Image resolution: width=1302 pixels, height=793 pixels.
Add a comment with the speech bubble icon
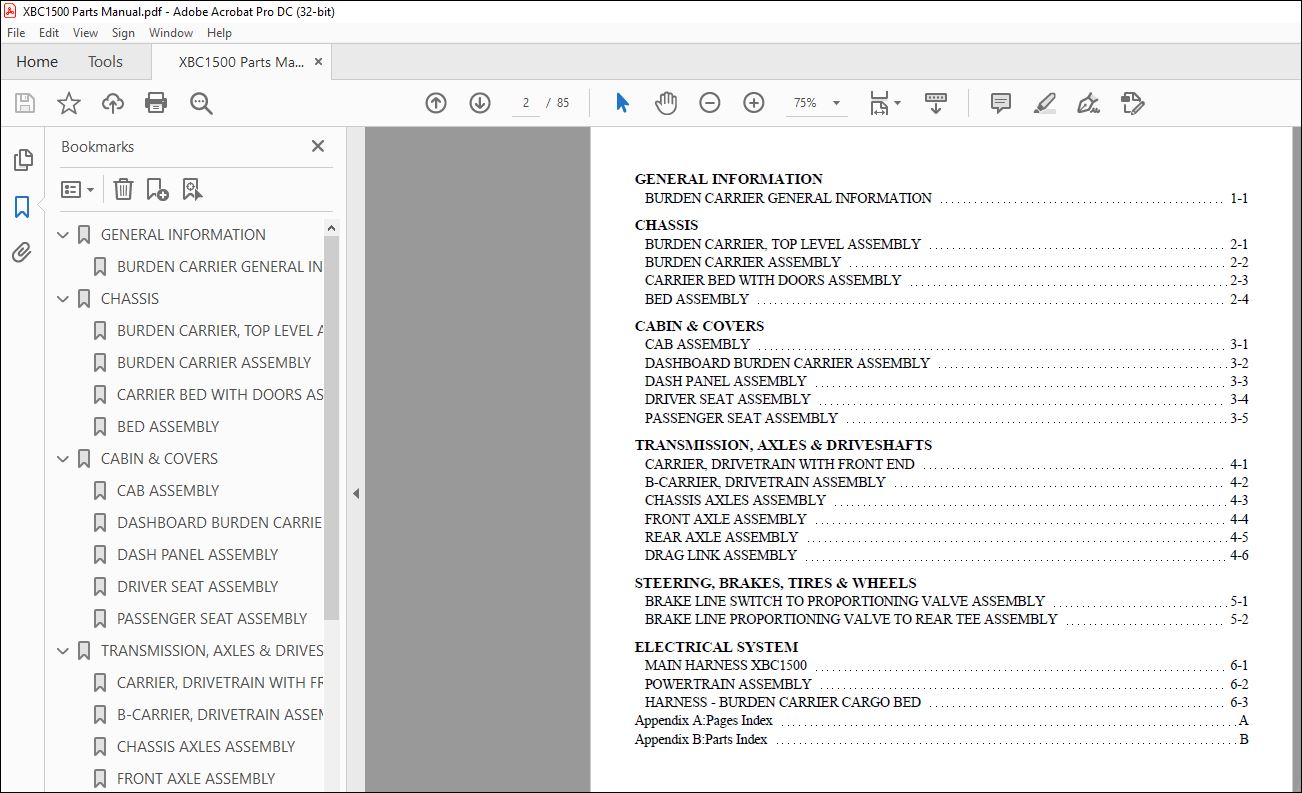[x=1000, y=103]
